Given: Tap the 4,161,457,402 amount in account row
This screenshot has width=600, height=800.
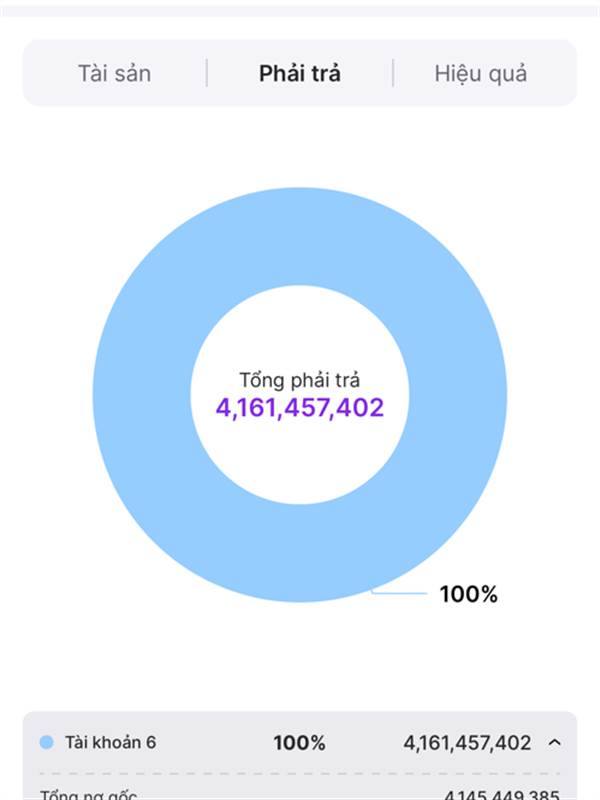Looking at the screenshot, I should coord(467,743).
